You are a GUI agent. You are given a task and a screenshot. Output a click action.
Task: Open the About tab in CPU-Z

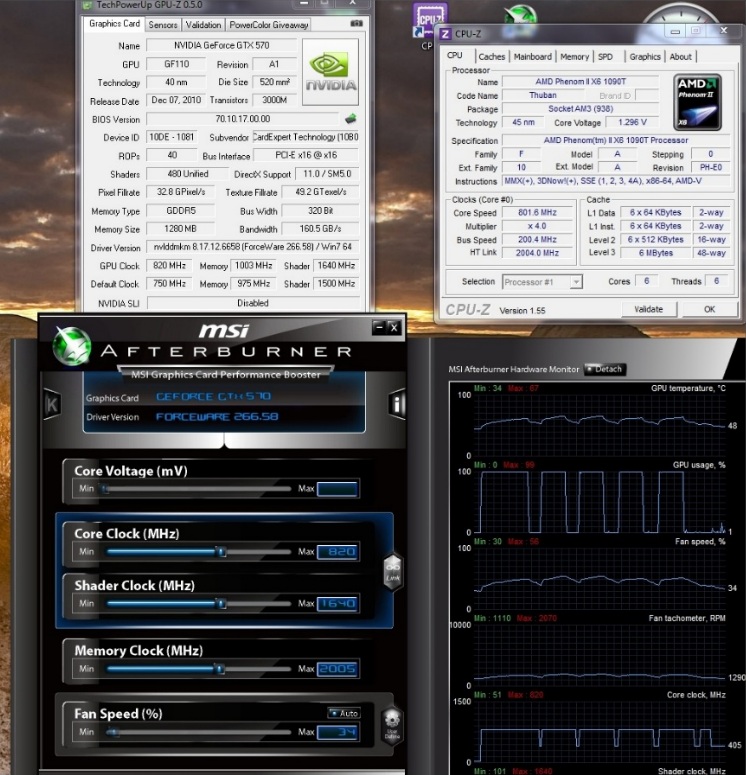coord(680,57)
